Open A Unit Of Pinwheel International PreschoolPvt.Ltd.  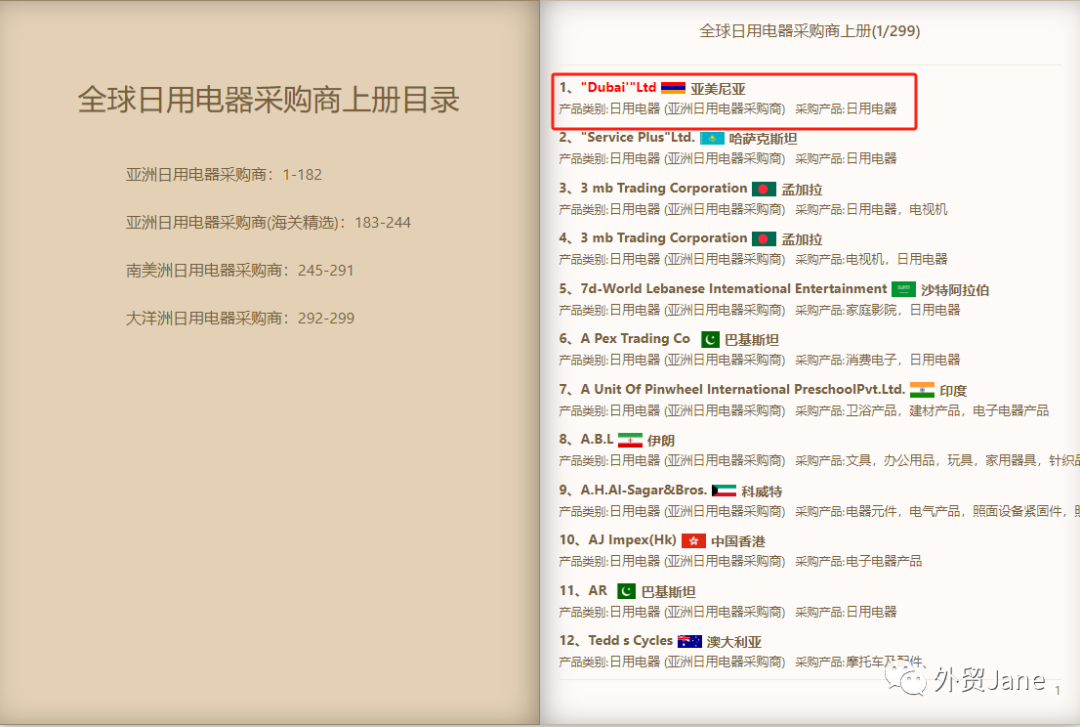click(742, 389)
